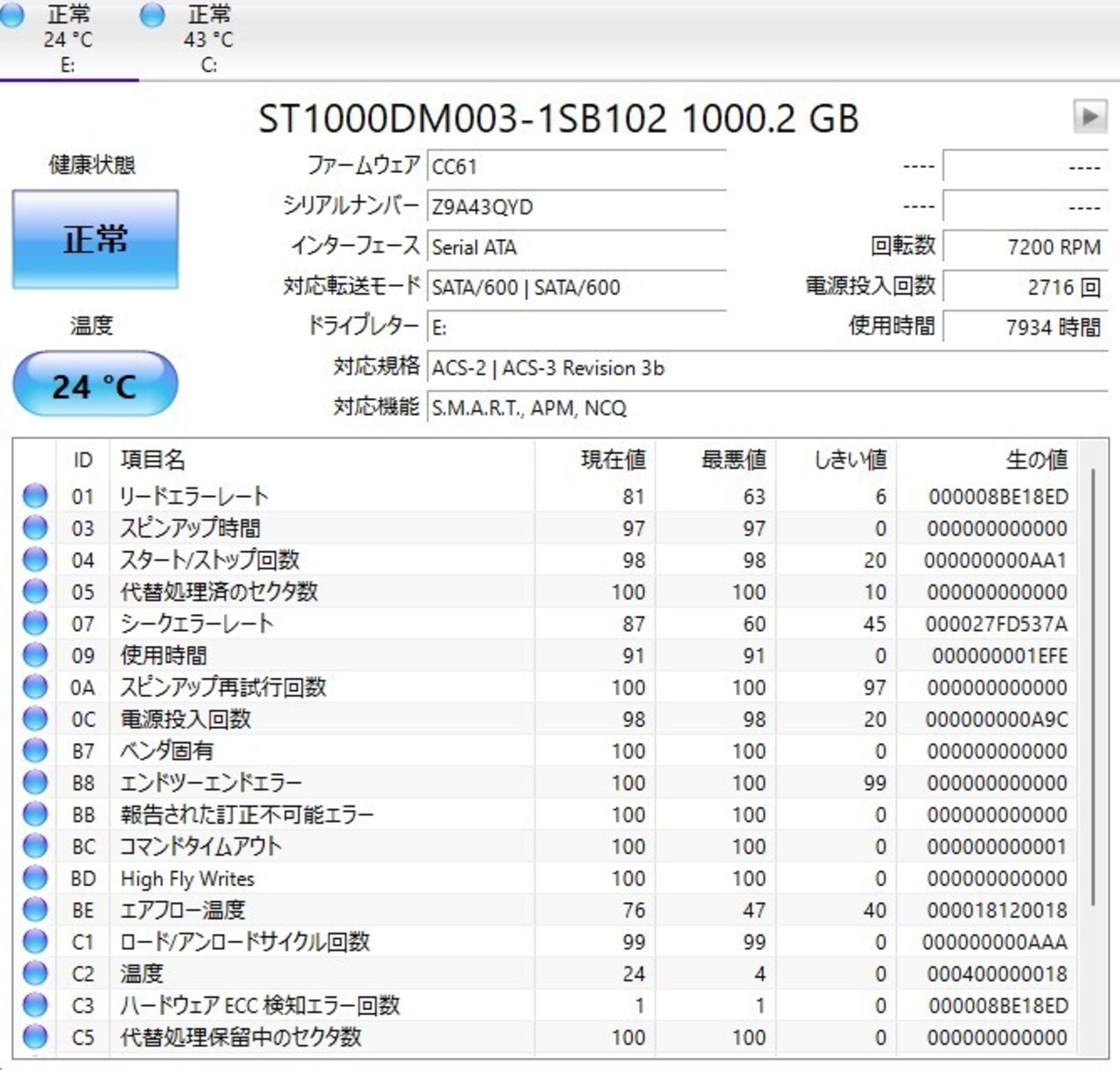
Task: Click the blue 正常 health status button
Action: (95, 239)
